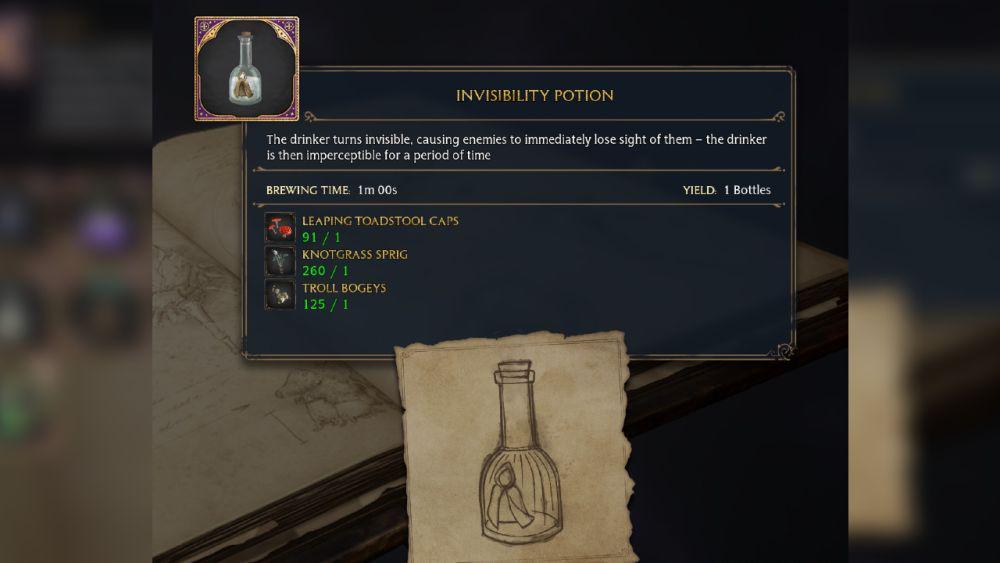1000x563 pixels.
Task: Select the Troll Bogeys ingredient icon
Action: click(x=280, y=295)
